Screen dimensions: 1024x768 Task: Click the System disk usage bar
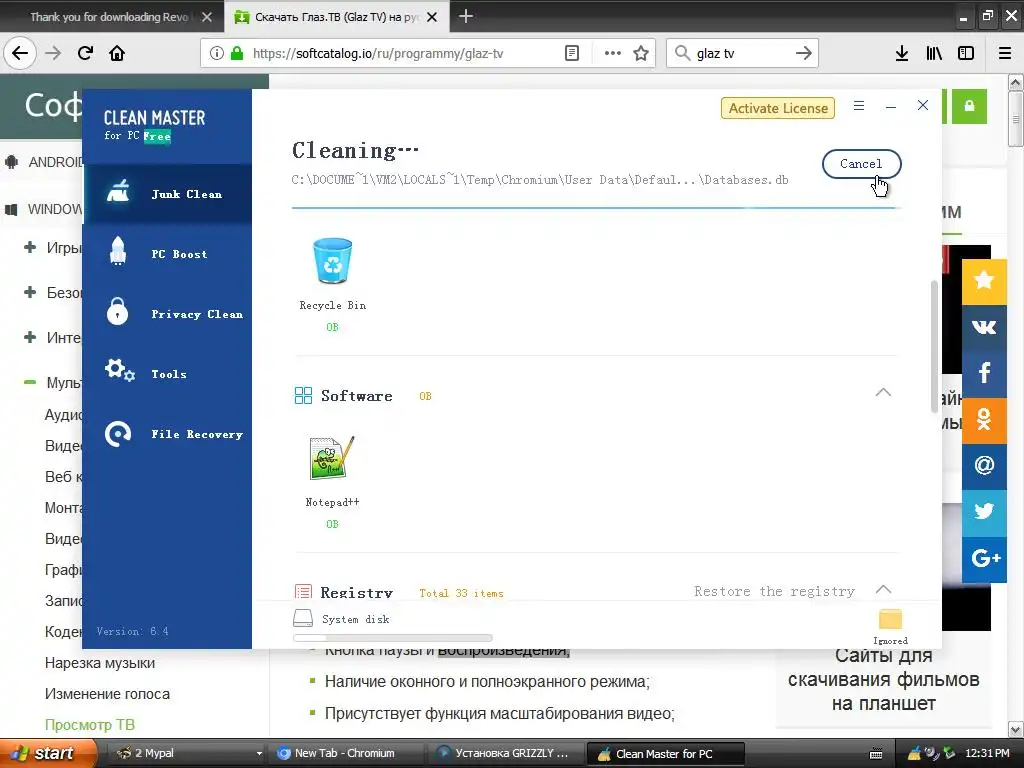(392, 638)
